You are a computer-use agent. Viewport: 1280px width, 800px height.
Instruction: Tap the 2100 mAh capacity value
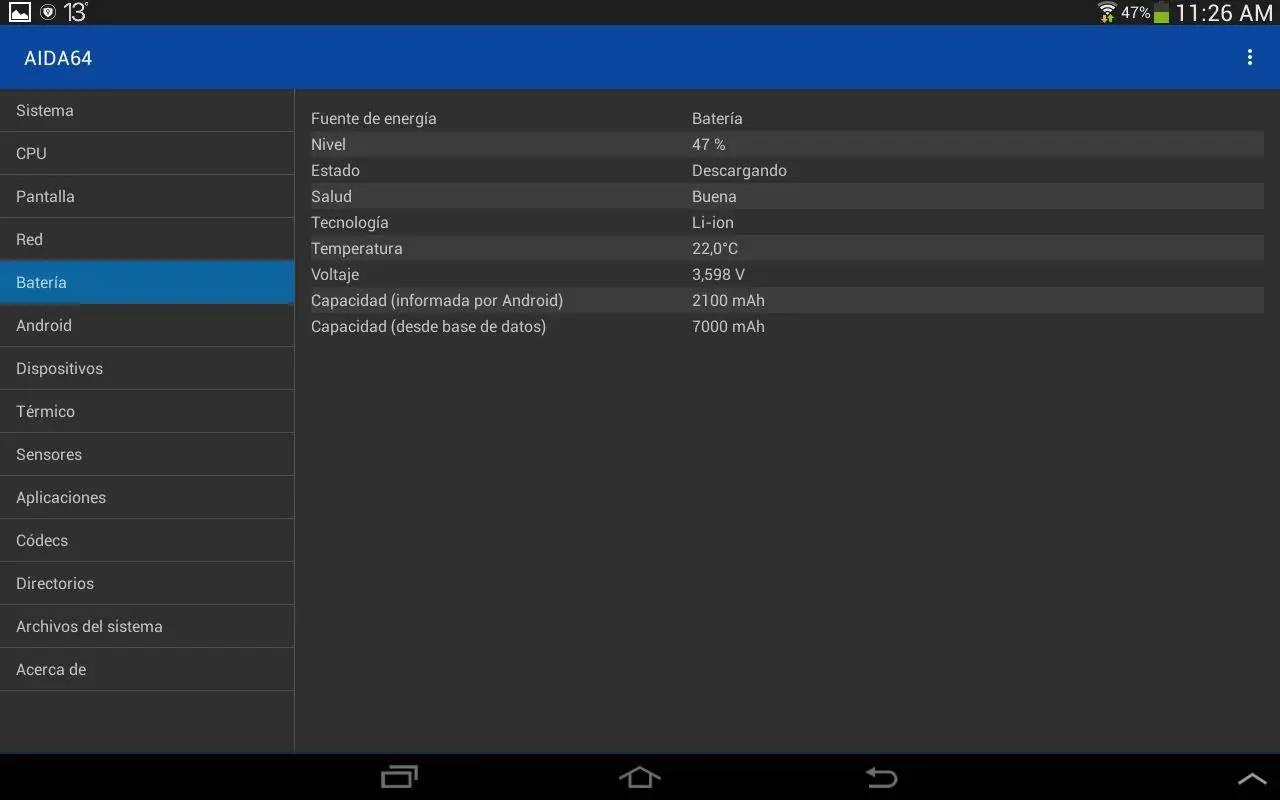[x=728, y=301]
